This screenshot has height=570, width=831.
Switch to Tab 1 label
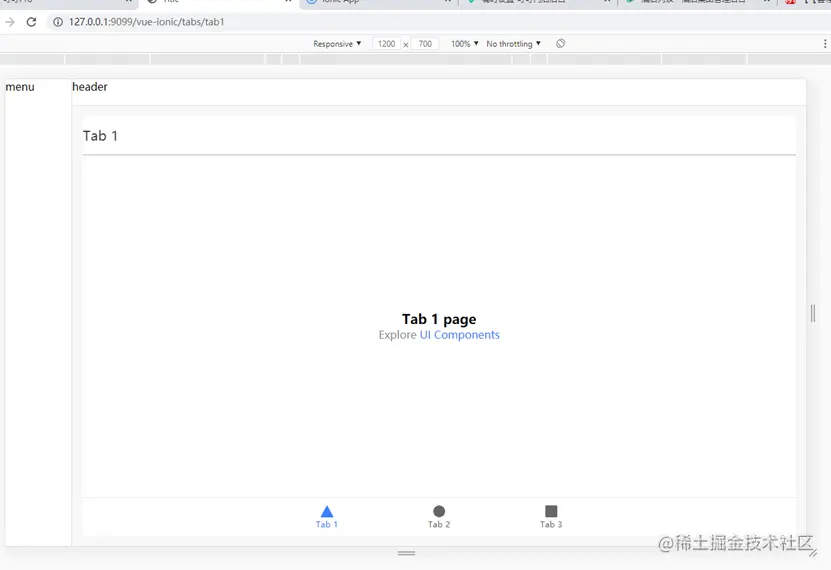[327, 524]
